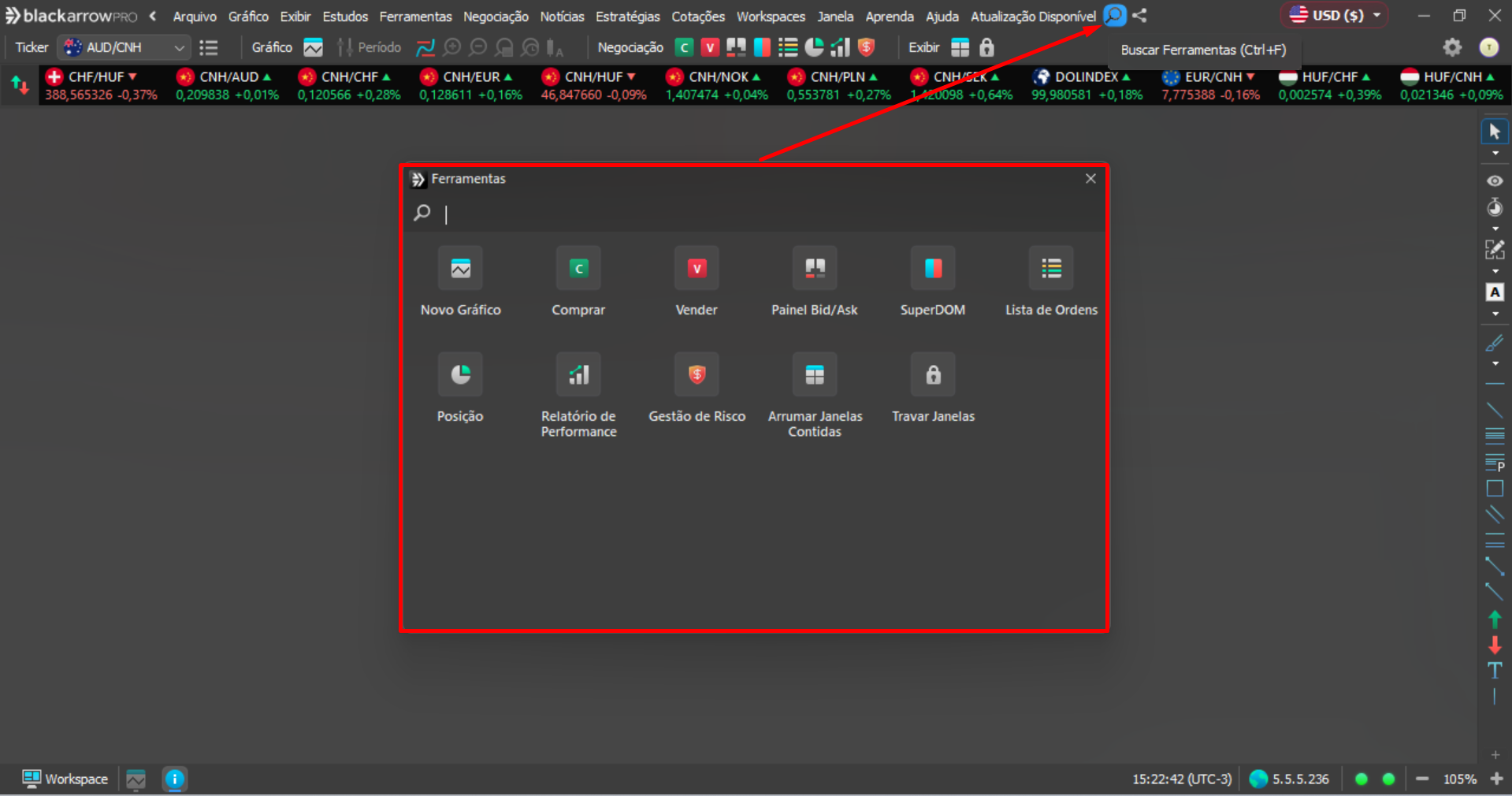Click risk management shield icon in toolbar
Viewport: 1512px width, 796px height.
point(866,47)
